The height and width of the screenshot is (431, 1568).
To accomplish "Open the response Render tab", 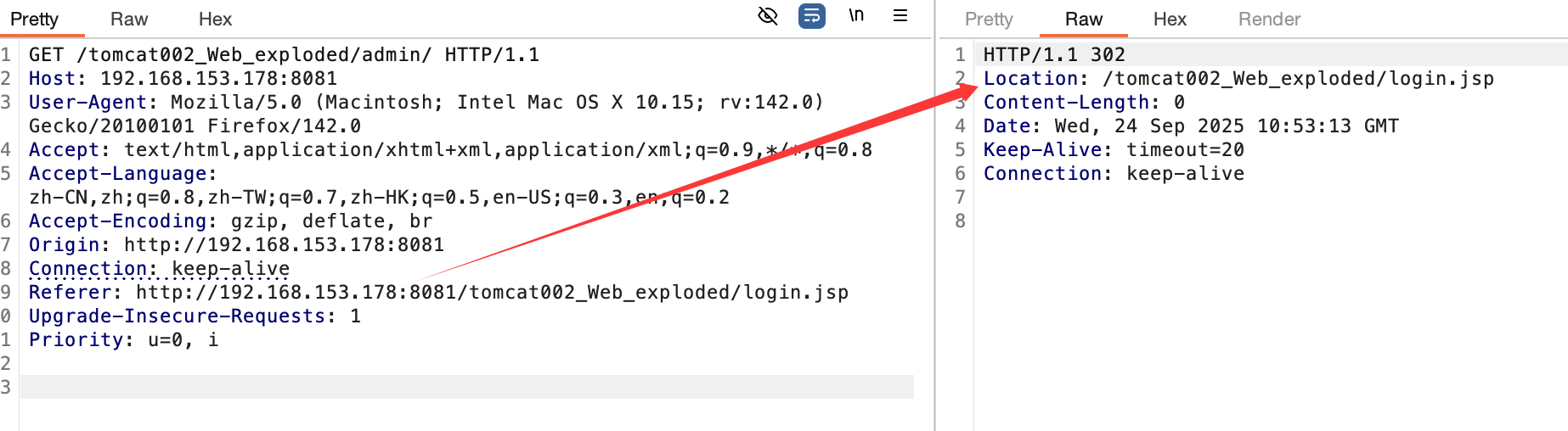I will (1269, 20).
